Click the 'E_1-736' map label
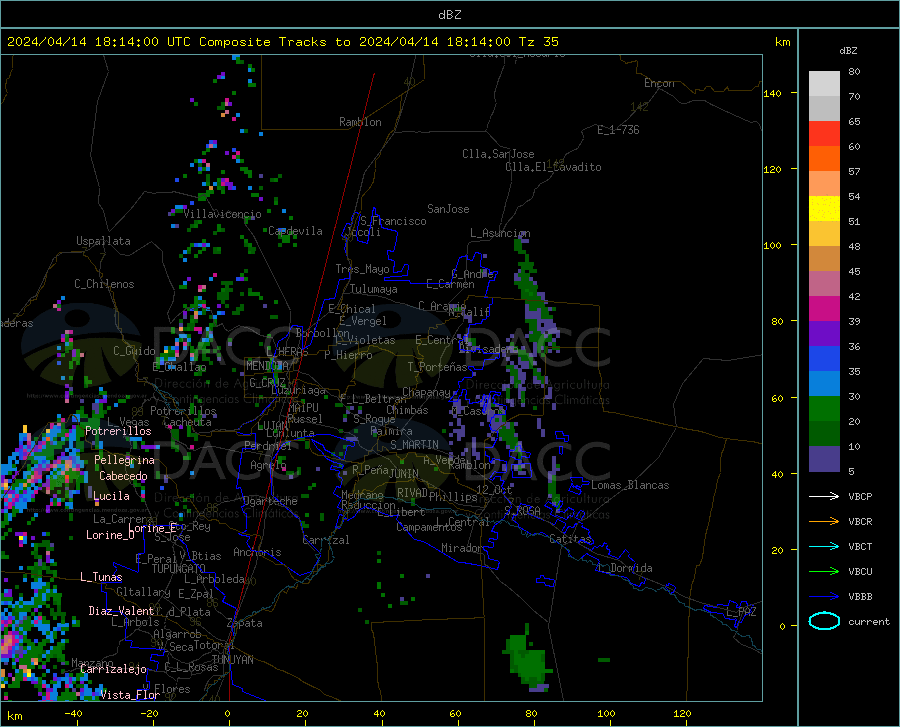This screenshot has width=900, height=727. (x=618, y=130)
